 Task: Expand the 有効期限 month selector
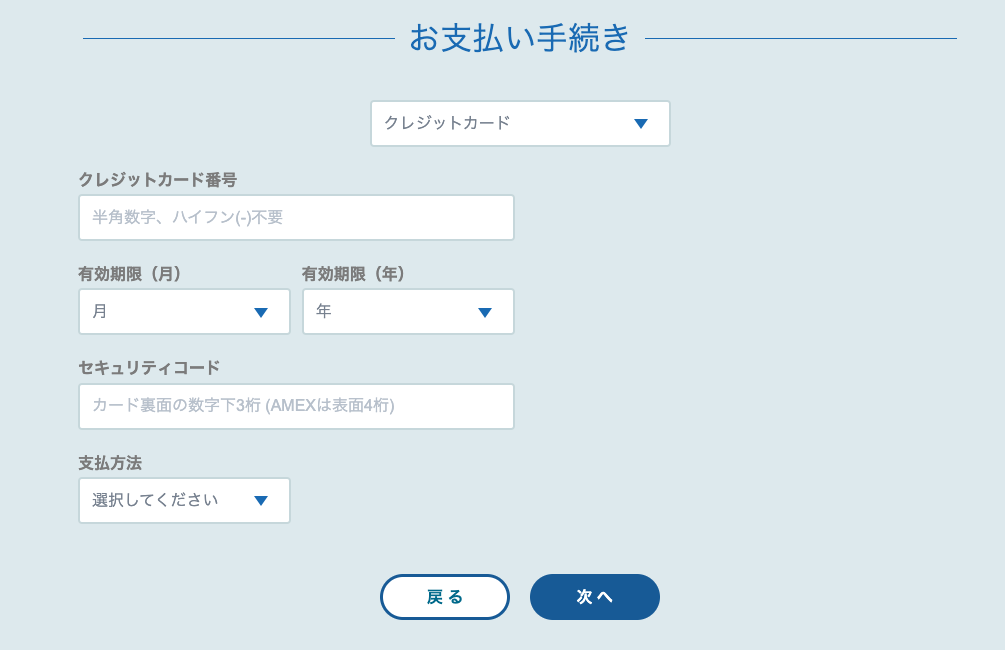click(184, 312)
